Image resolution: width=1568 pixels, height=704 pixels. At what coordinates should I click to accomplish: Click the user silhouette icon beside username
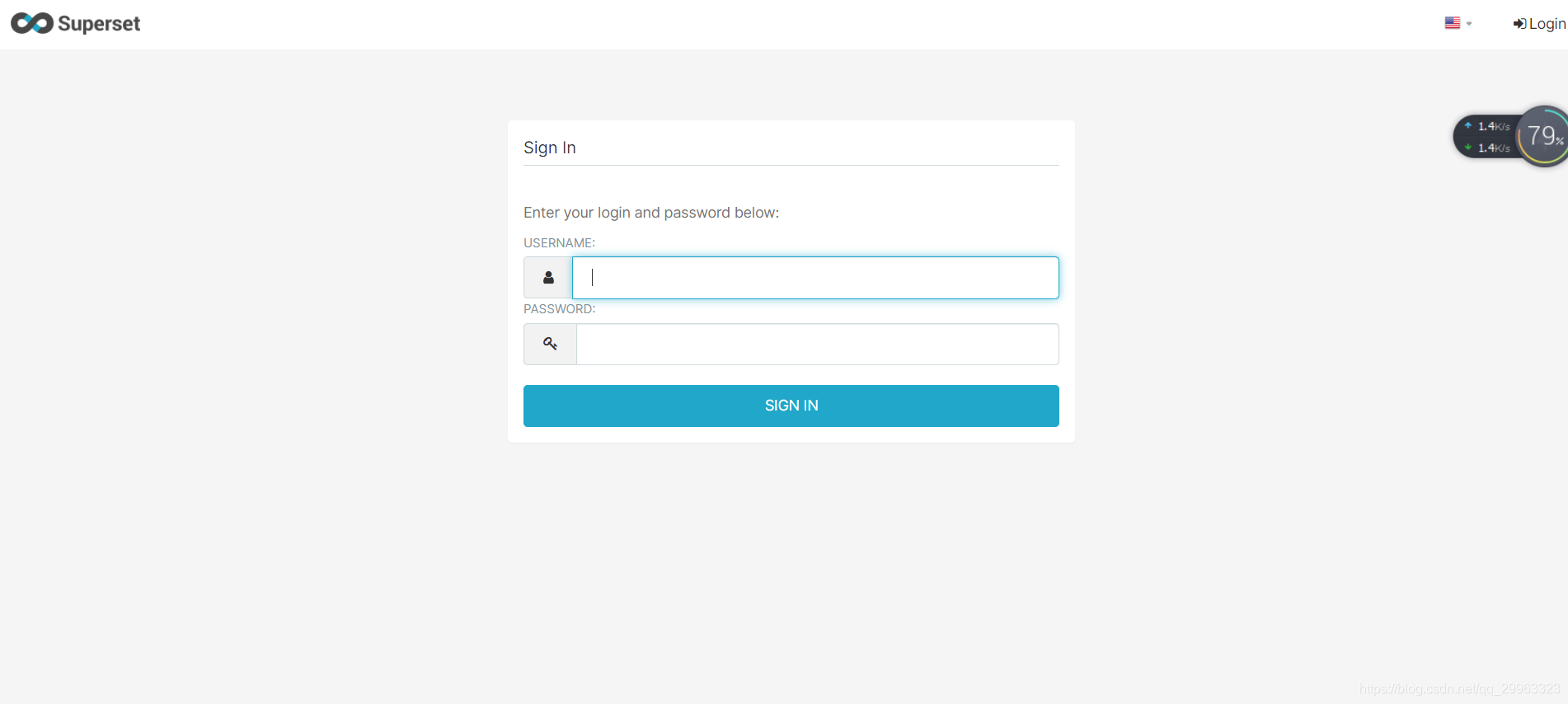coord(547,278)
